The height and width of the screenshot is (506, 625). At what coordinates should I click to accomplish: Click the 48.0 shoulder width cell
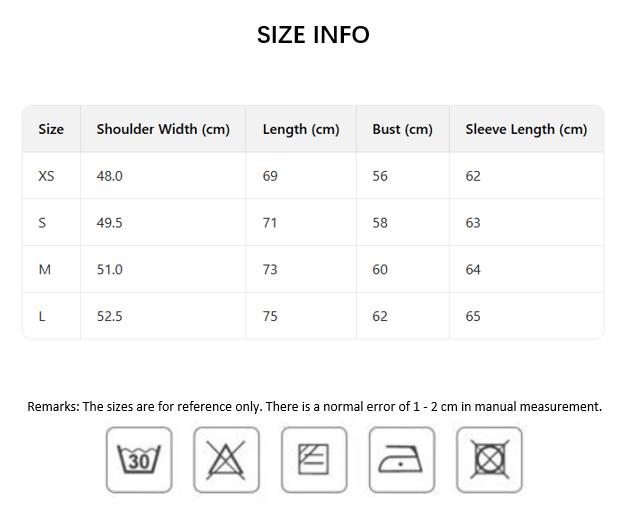click(x=109, y=176)
